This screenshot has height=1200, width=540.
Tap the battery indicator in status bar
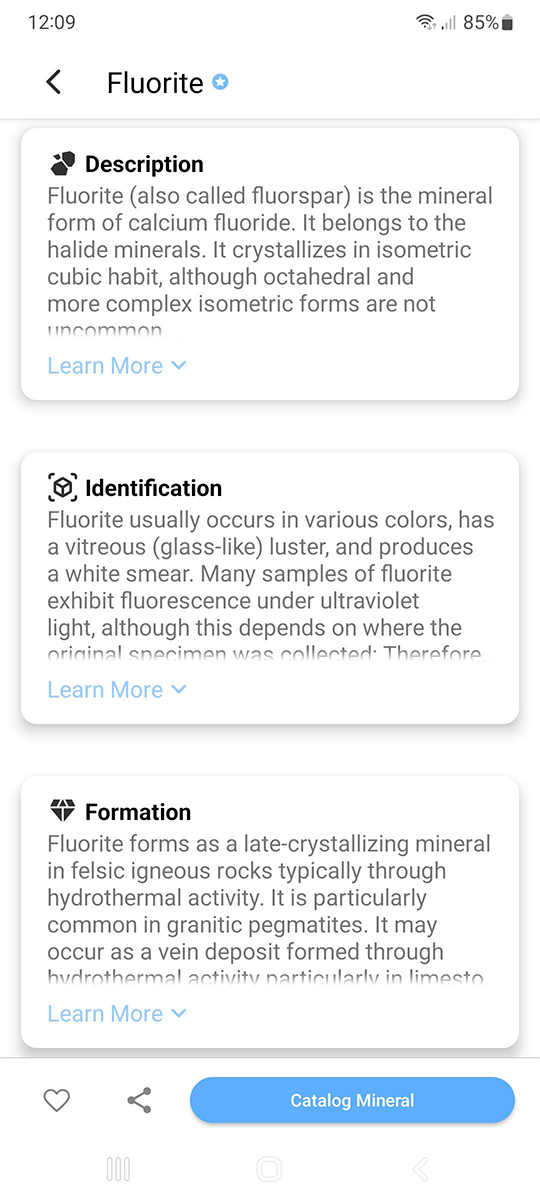(x=507, y=22)
